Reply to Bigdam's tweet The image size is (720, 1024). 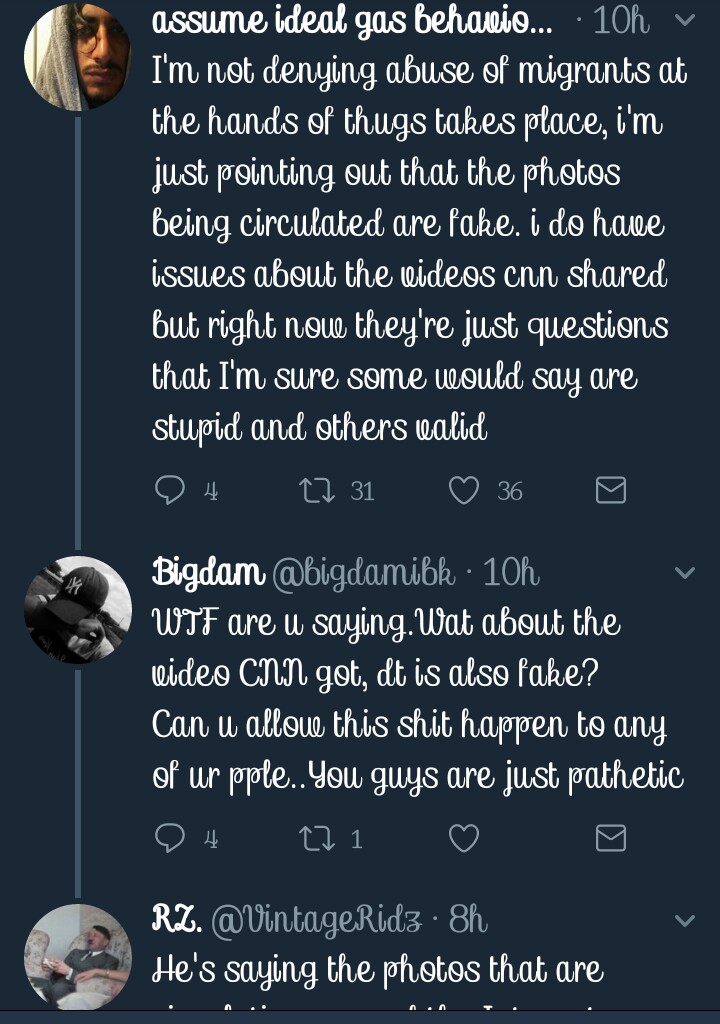click(170, 838)
